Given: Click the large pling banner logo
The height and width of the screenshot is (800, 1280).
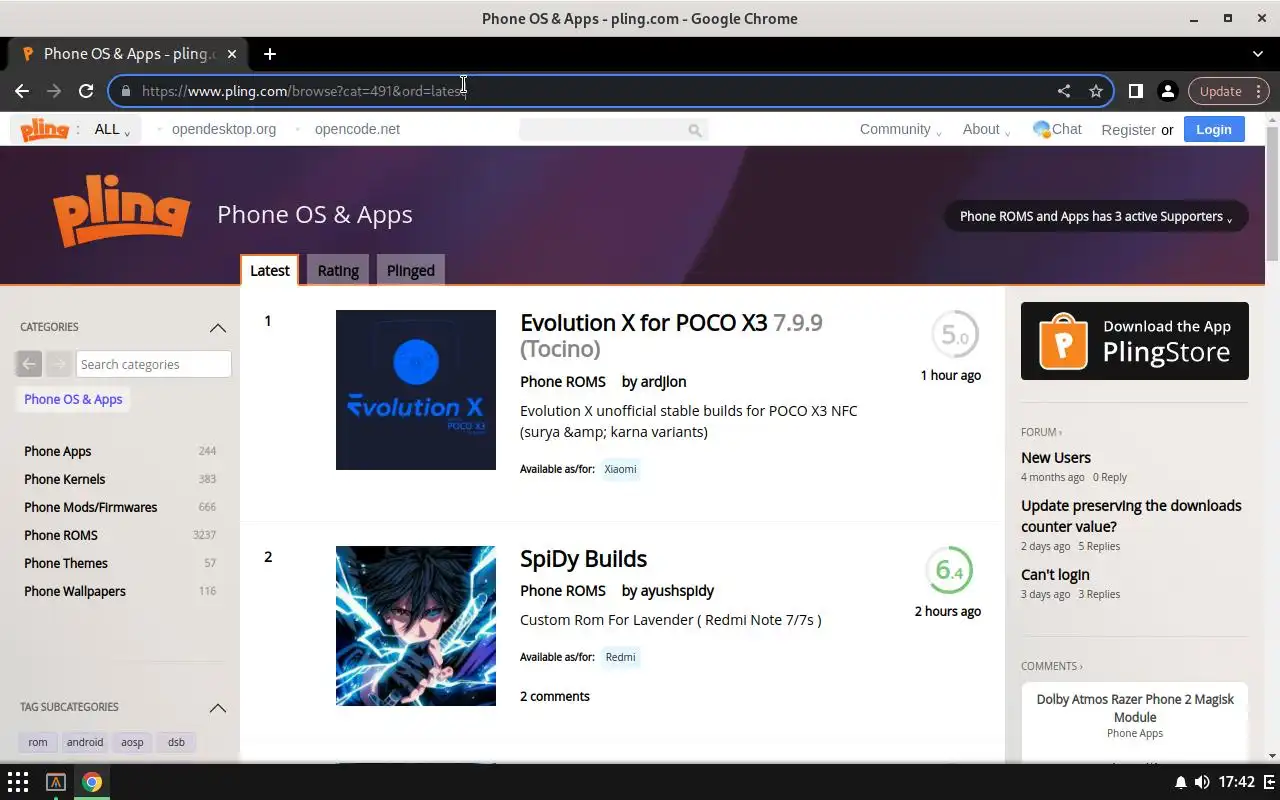Looking at the screenshot, I should click(121, 209).
